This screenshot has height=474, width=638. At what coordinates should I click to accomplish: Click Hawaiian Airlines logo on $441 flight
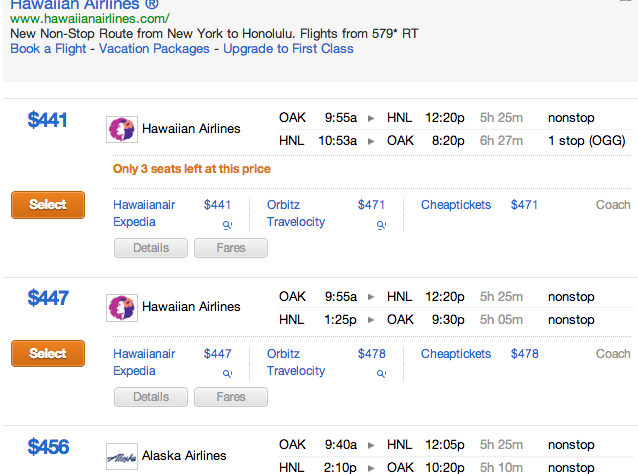click(122, 129)
